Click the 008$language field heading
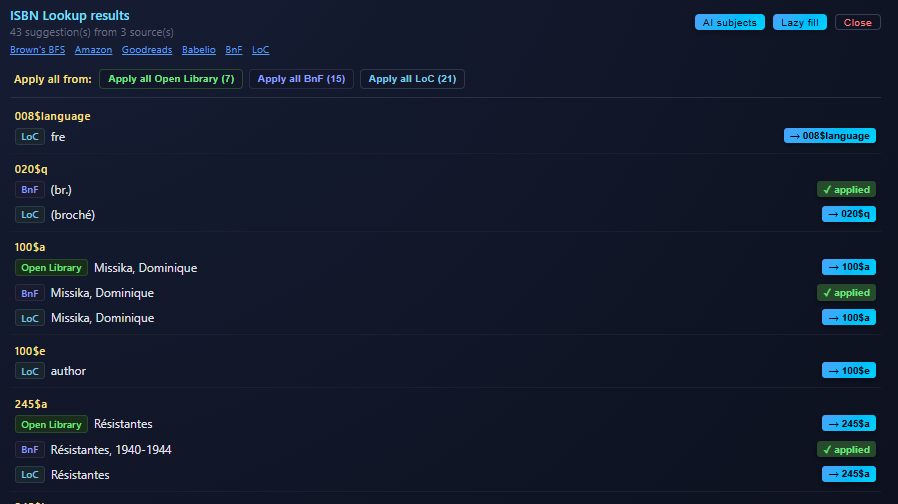Screen dimensions: 898x504 click(x=53, y=116)
